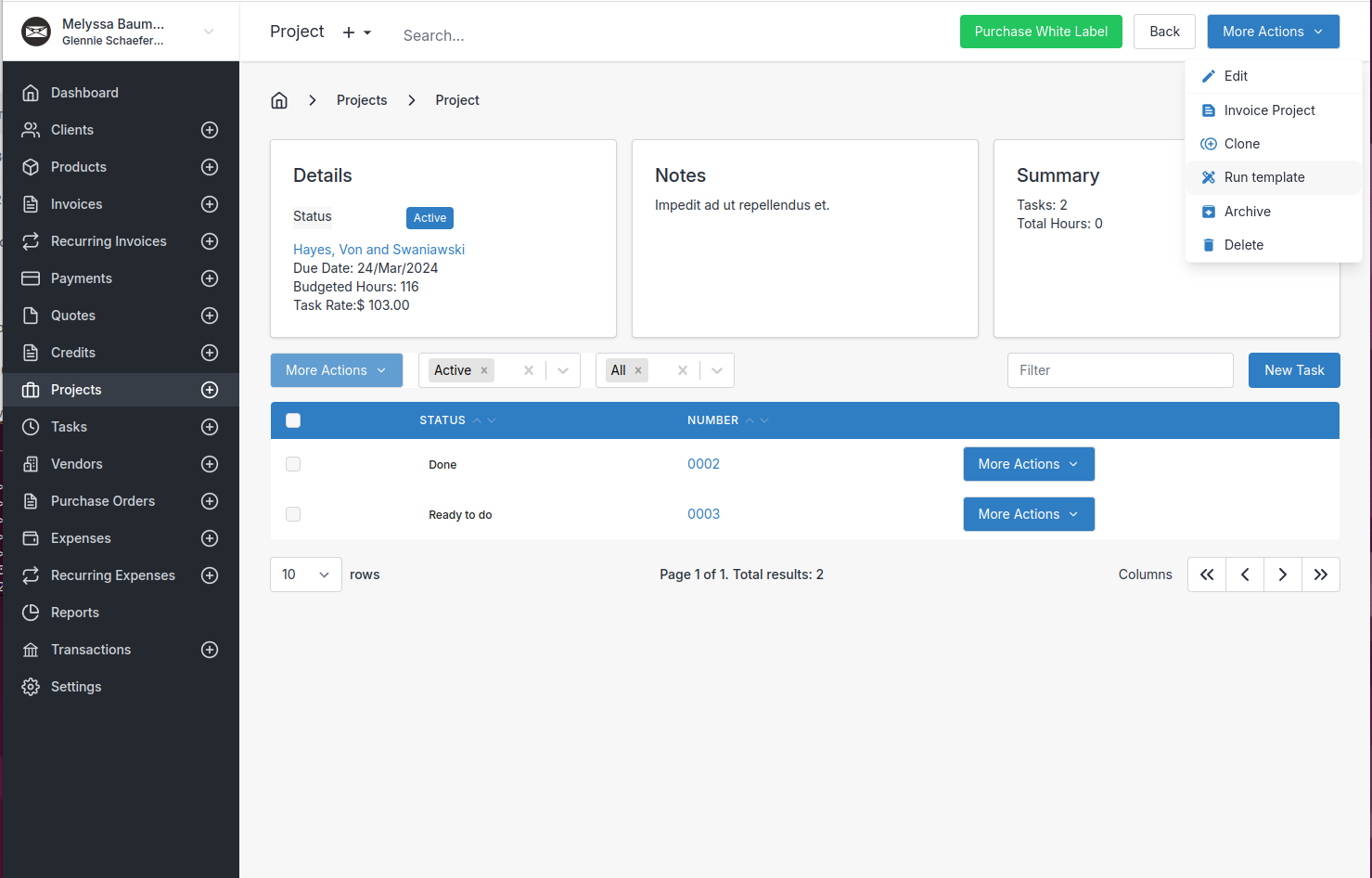This screenshot has width=1372, height=878.
Task: Open Settings gear in sidebar
Action: pos(31,687)
